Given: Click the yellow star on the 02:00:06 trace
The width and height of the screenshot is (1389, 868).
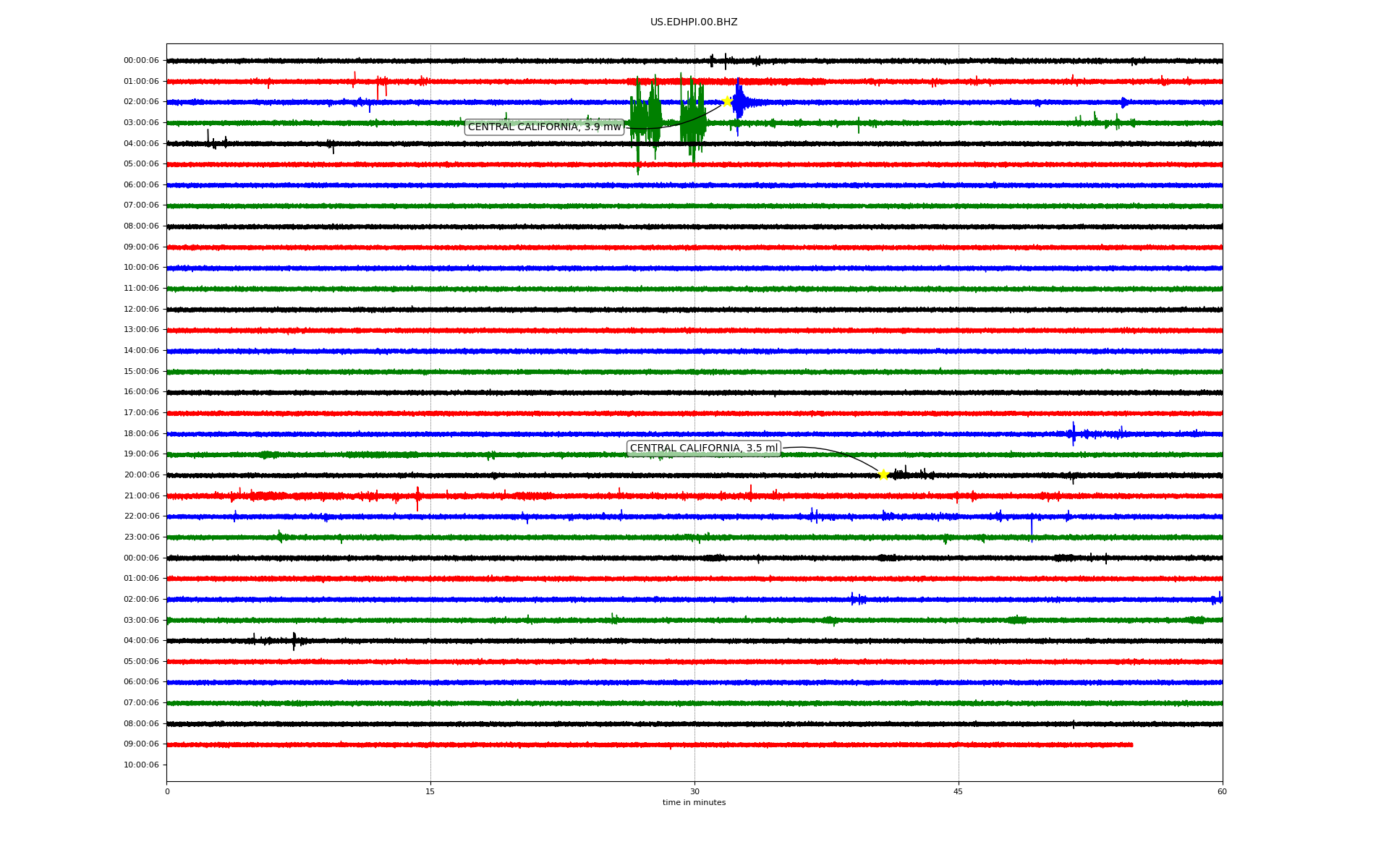Looking at the screenshot, I should point(727,101).
